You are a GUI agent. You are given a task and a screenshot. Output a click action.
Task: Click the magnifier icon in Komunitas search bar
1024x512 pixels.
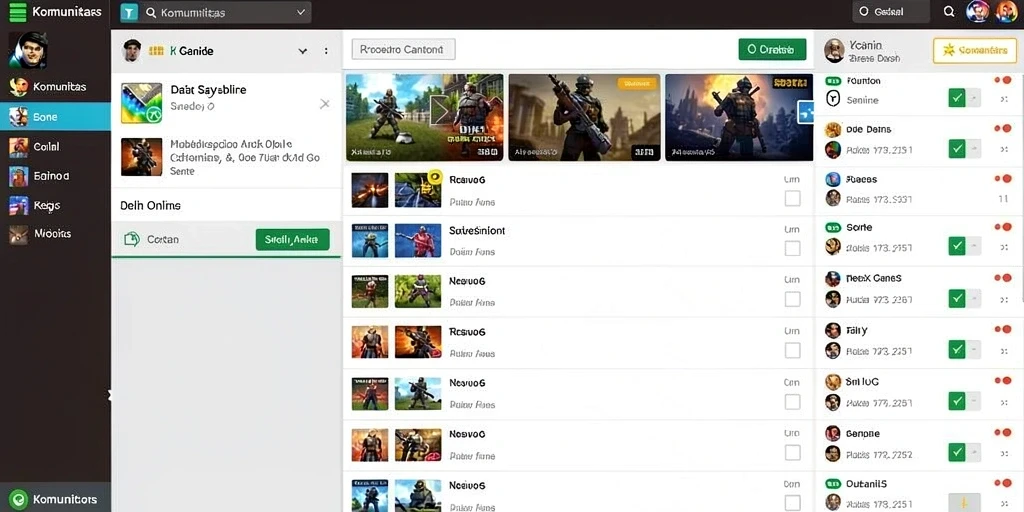151,12
